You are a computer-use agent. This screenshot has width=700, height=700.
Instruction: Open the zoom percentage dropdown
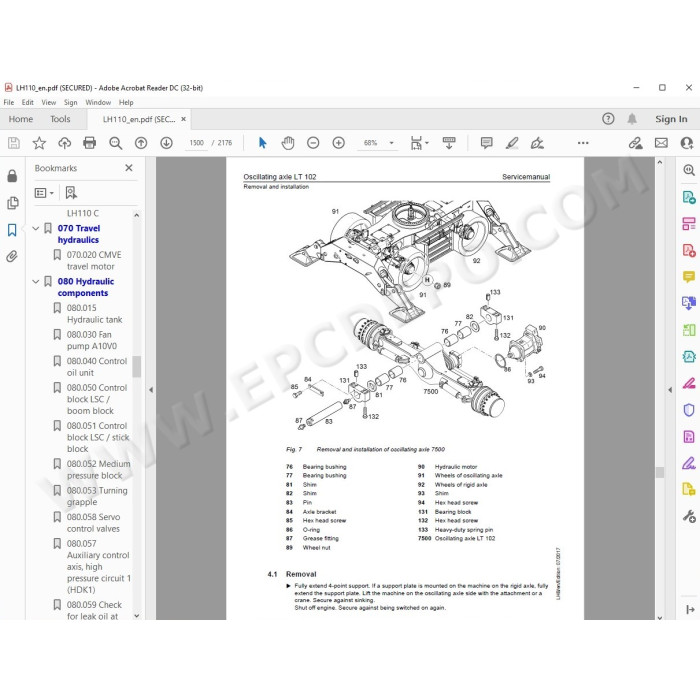(392, 143)
